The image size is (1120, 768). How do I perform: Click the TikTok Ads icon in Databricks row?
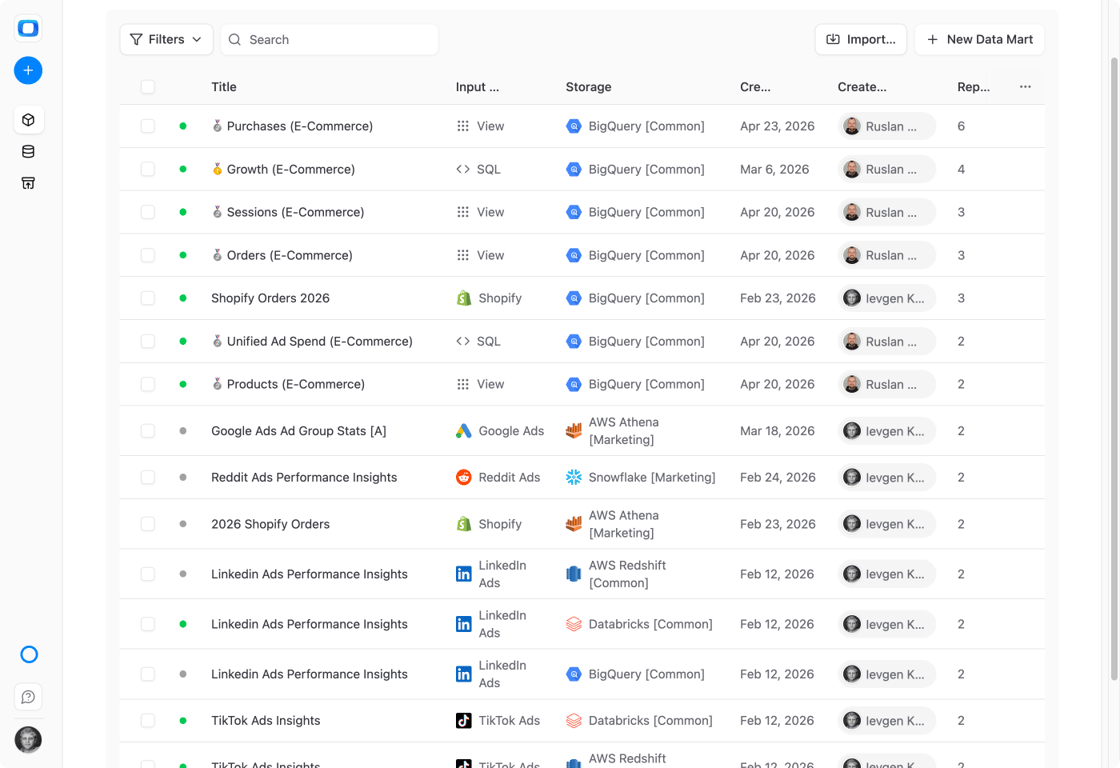pos(464,720)
